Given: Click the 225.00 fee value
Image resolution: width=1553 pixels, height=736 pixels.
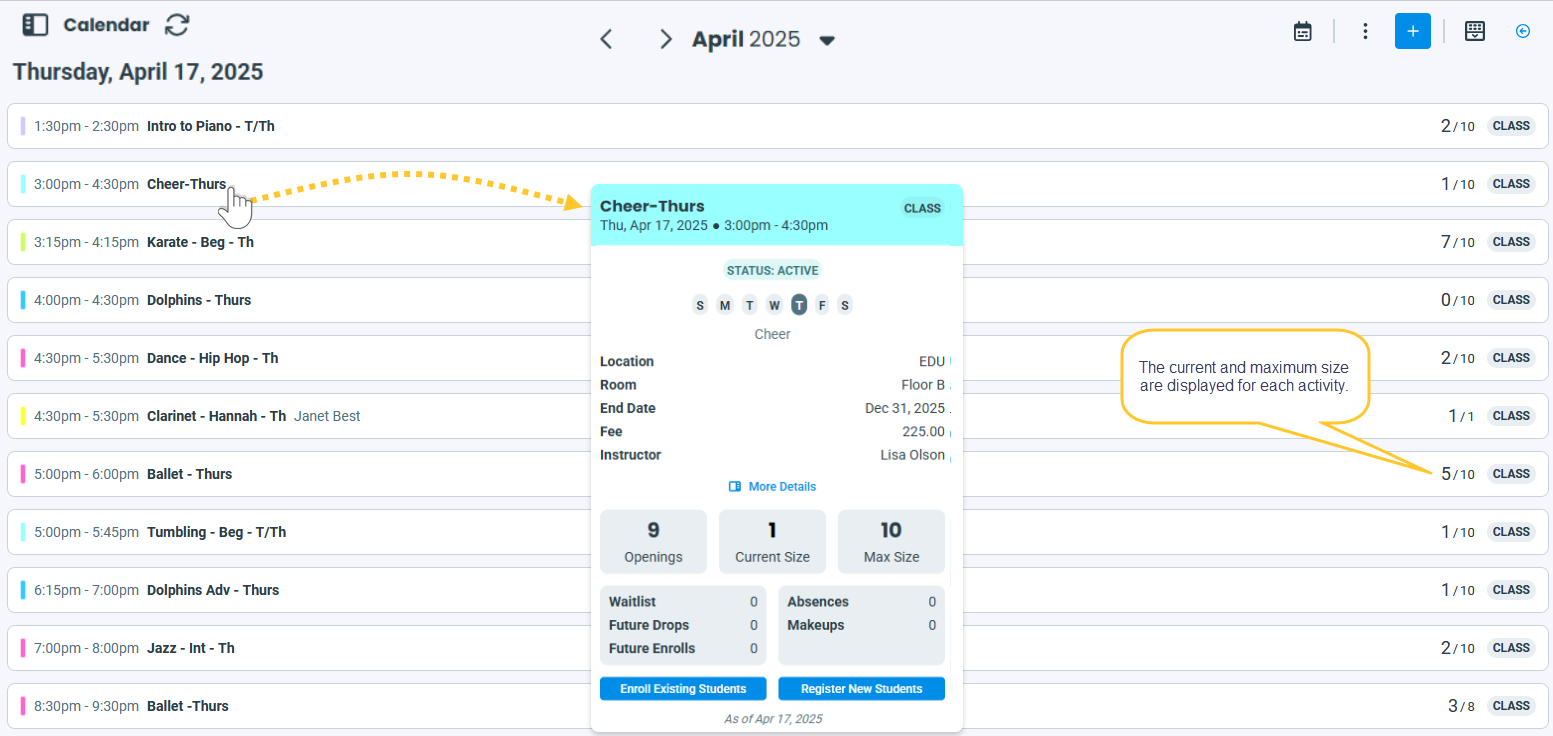Looking at the screenshot, I should click(923, 432).
